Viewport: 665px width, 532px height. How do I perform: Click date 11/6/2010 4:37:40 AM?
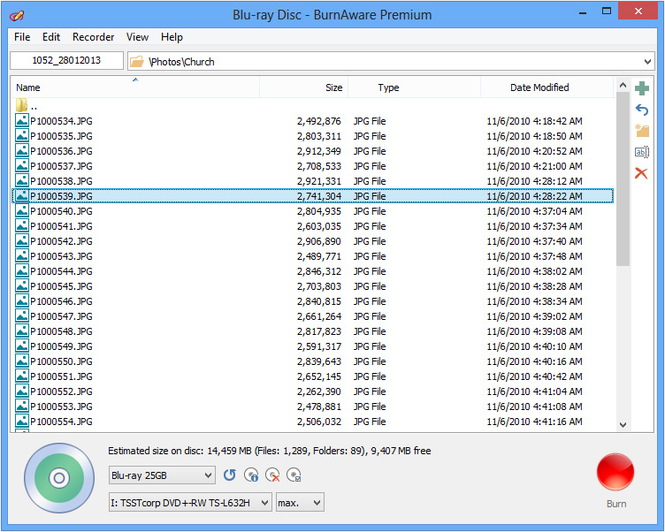534,241
